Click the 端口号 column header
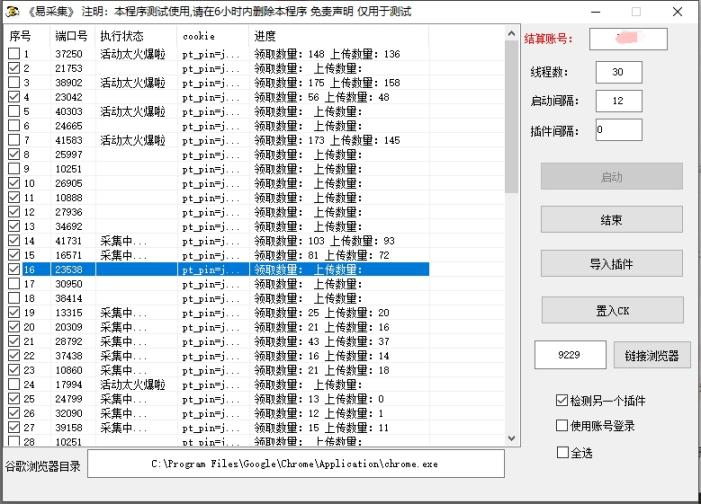701x504 pixels. (72, 35)
